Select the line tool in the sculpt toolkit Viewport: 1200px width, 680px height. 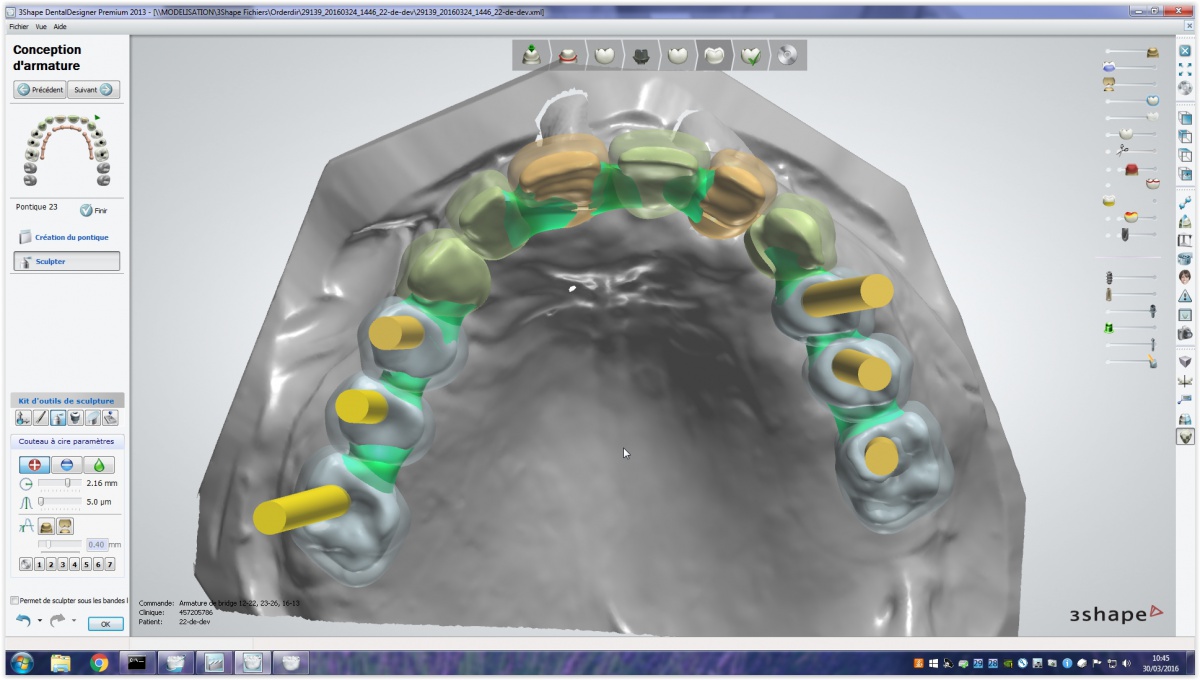(41, 418)
